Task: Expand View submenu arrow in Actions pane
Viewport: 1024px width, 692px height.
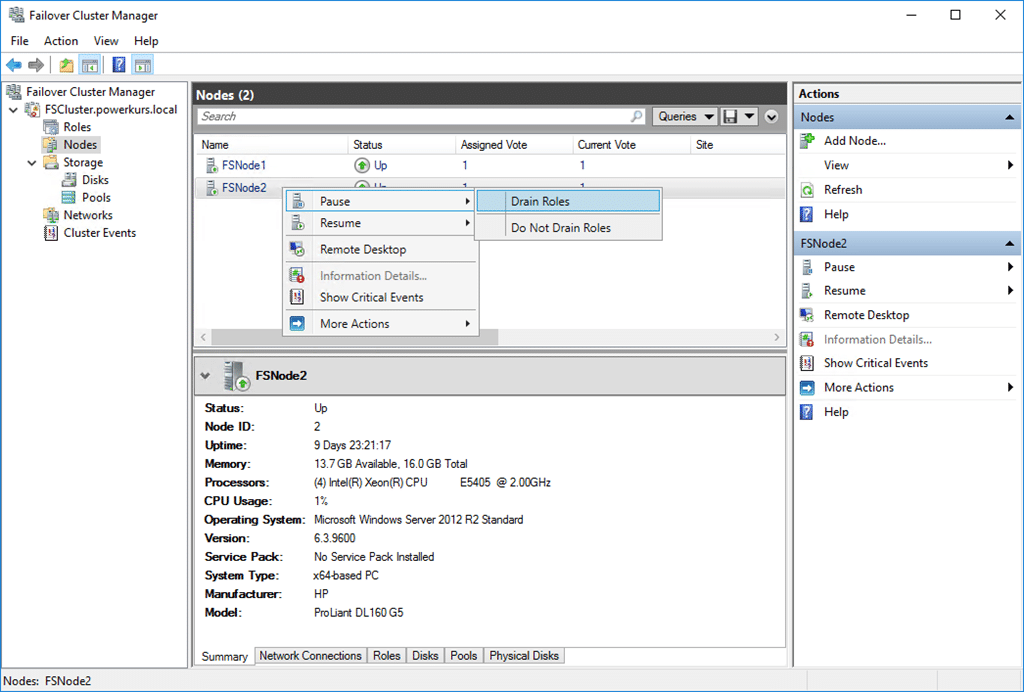Action: coord(1010,165)
